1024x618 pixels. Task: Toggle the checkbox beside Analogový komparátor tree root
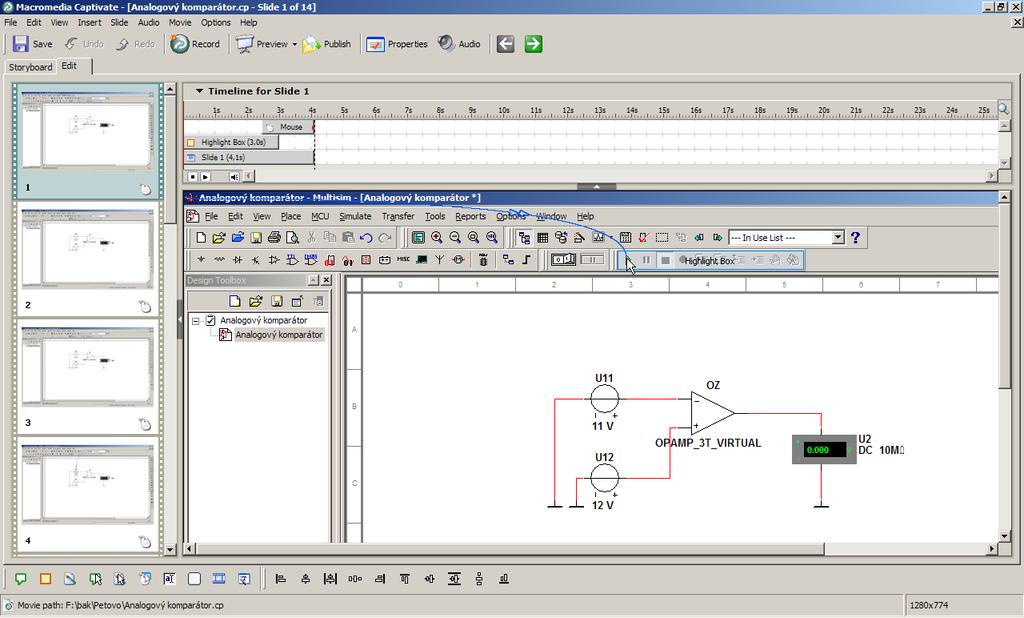tap(210, 320)
